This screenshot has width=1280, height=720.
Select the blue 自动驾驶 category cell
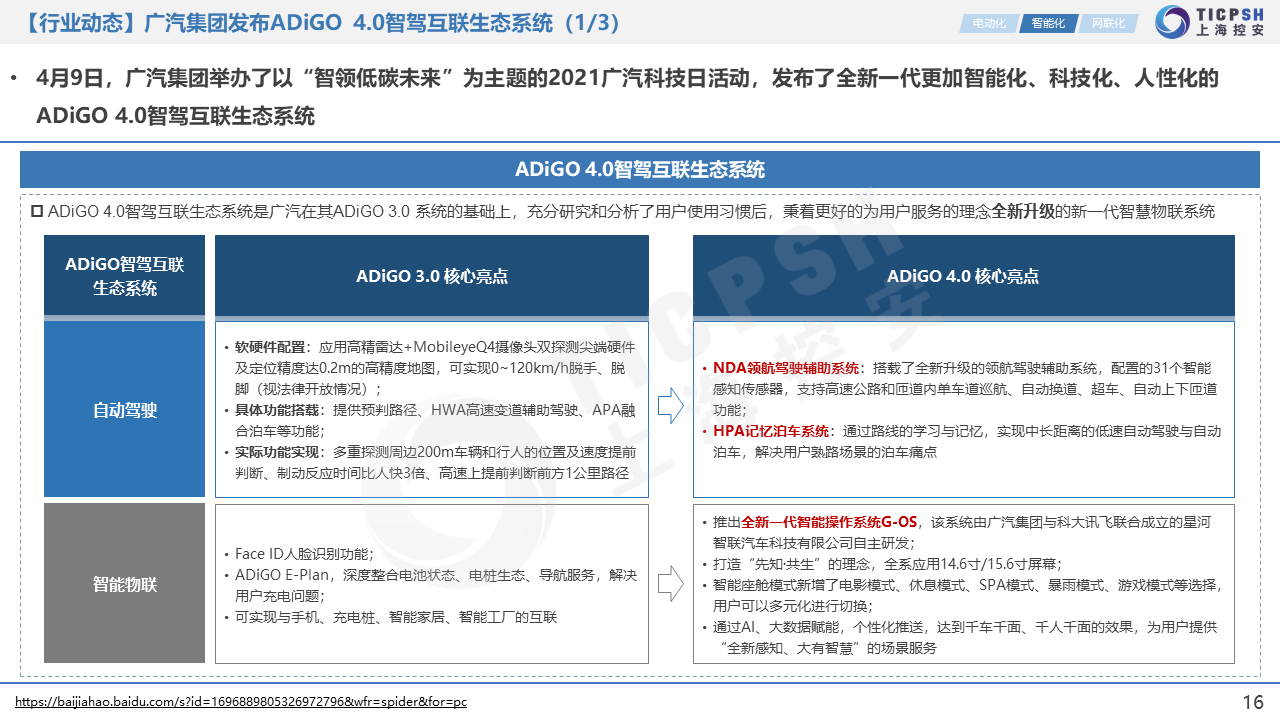[x=124, y=410]
